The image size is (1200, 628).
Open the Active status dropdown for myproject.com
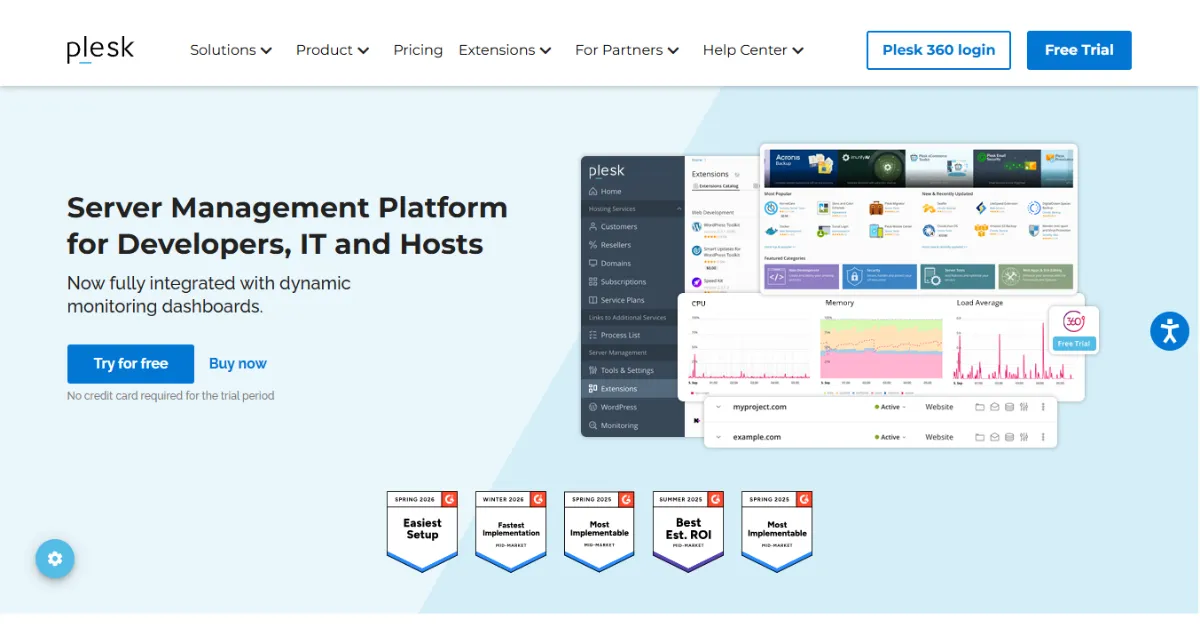click(x=890, y=407)
